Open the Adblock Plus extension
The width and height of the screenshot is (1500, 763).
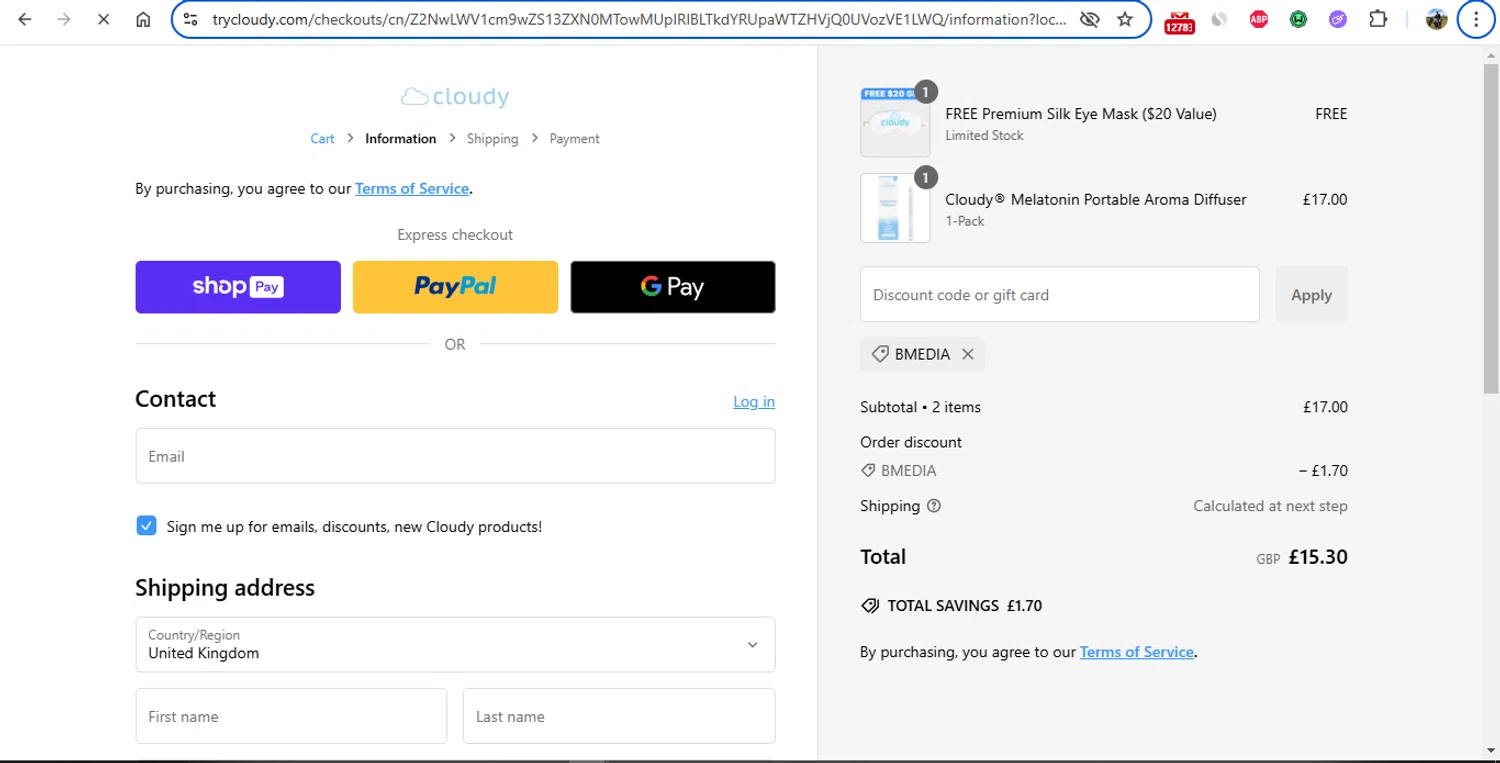[x=1259, y=19]
